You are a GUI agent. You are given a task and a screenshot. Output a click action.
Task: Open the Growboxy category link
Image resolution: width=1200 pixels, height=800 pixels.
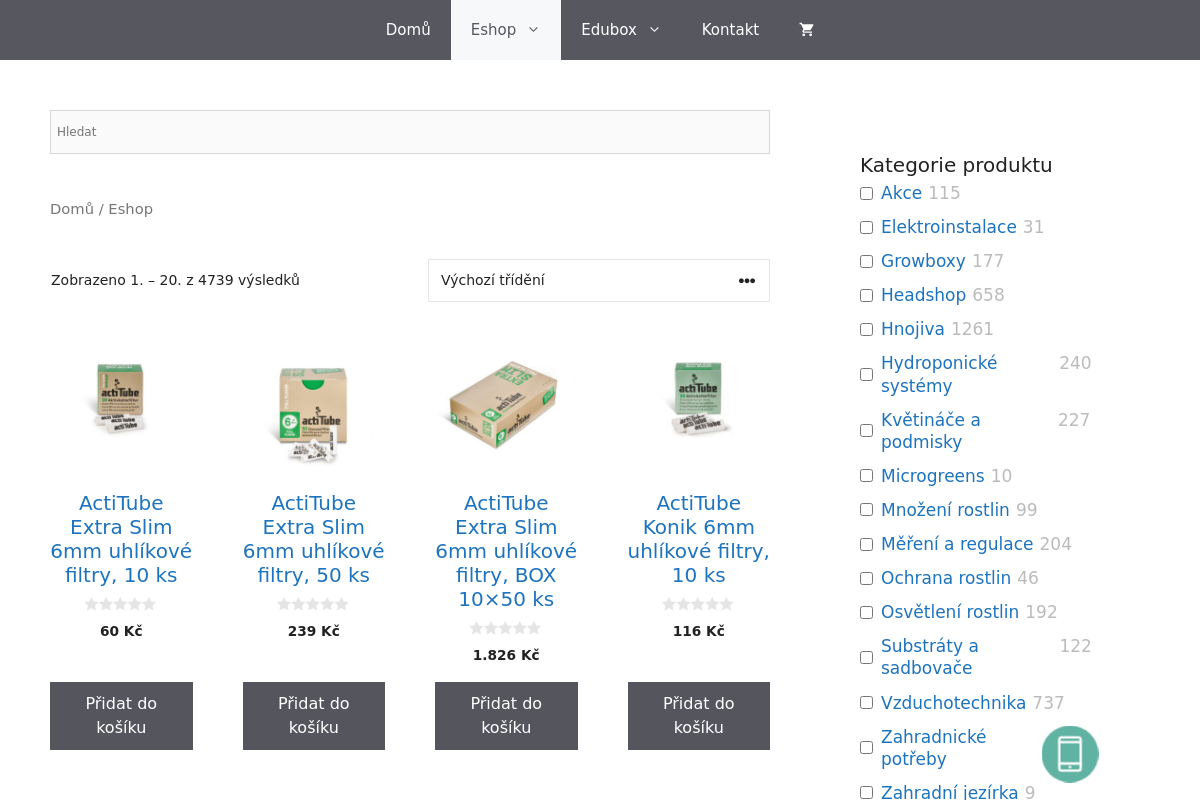[923, 261]
